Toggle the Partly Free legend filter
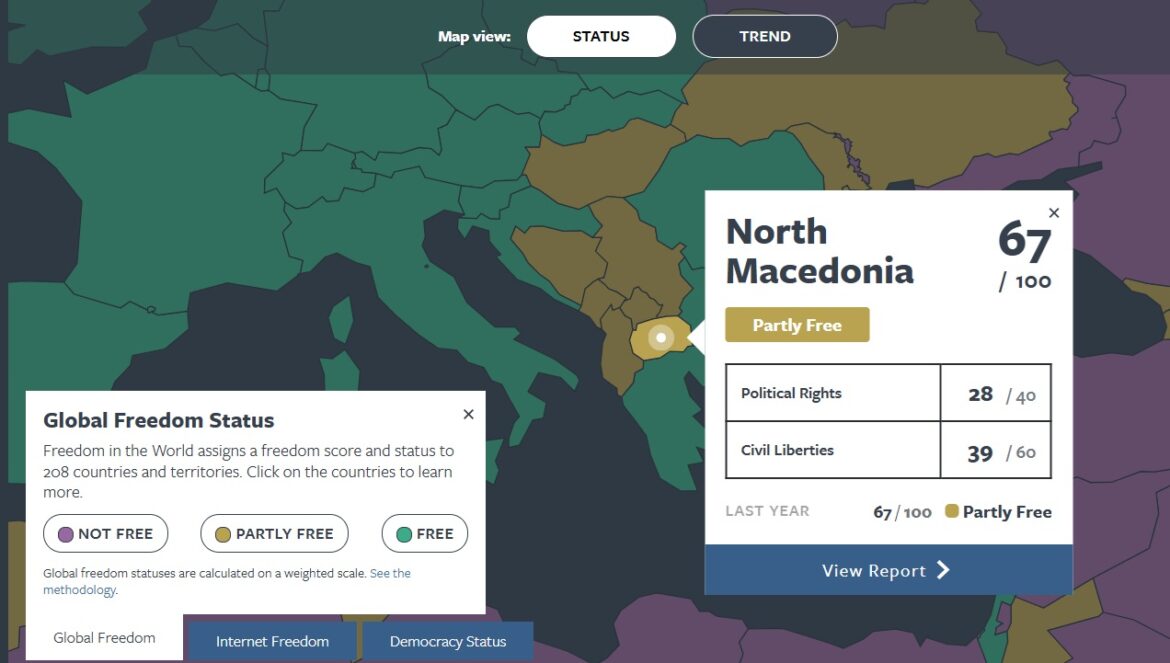Screen dimensions: 1170x663 (x=274, y=534)
